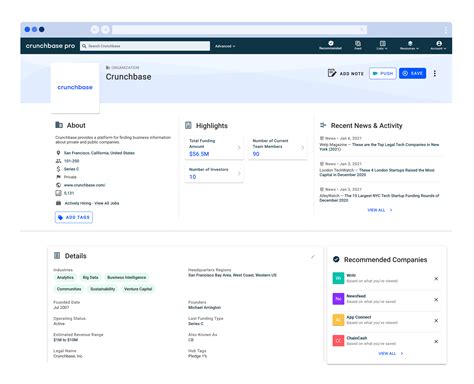This screenshot has height=384, width=474.
Task: Click the briefcase icon next to Actively Hiring
Action: point(58,203)
